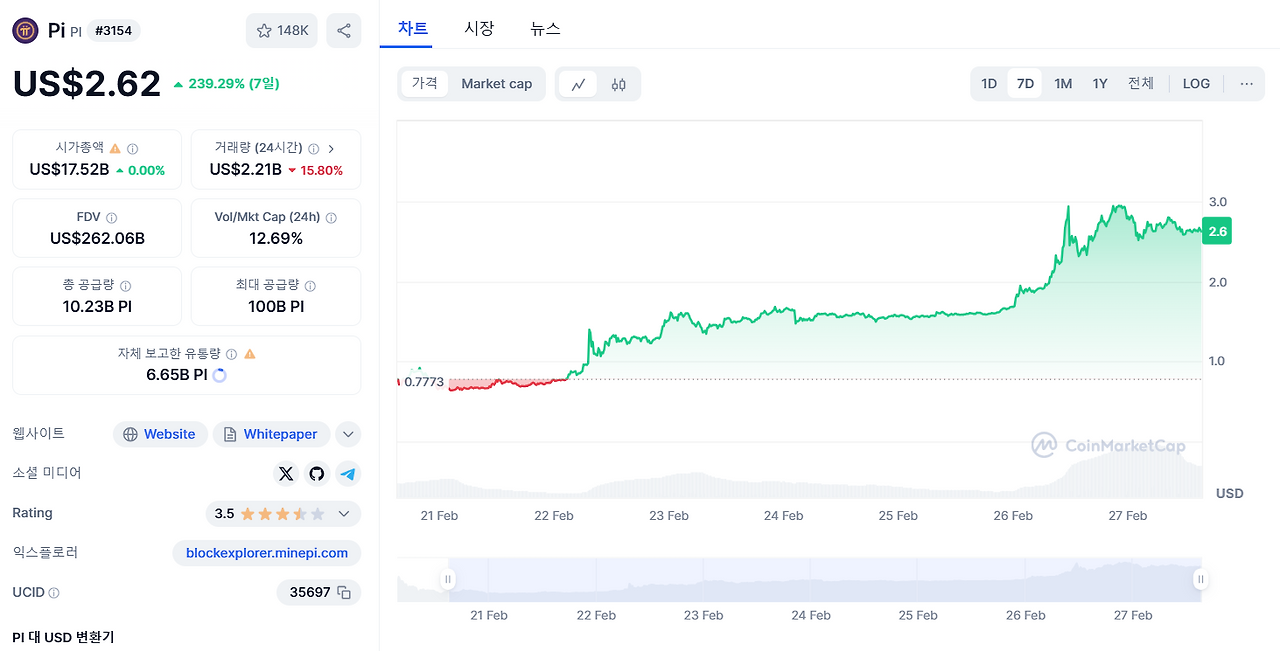1280x651 pixels.
Task: Add Pi to watchlist with star button
Action: pos(282,31)
